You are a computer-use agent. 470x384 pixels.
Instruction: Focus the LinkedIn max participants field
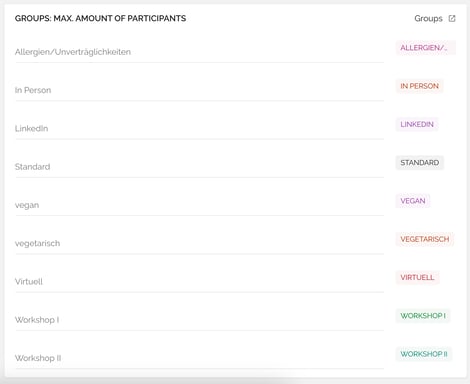[199, 129]
